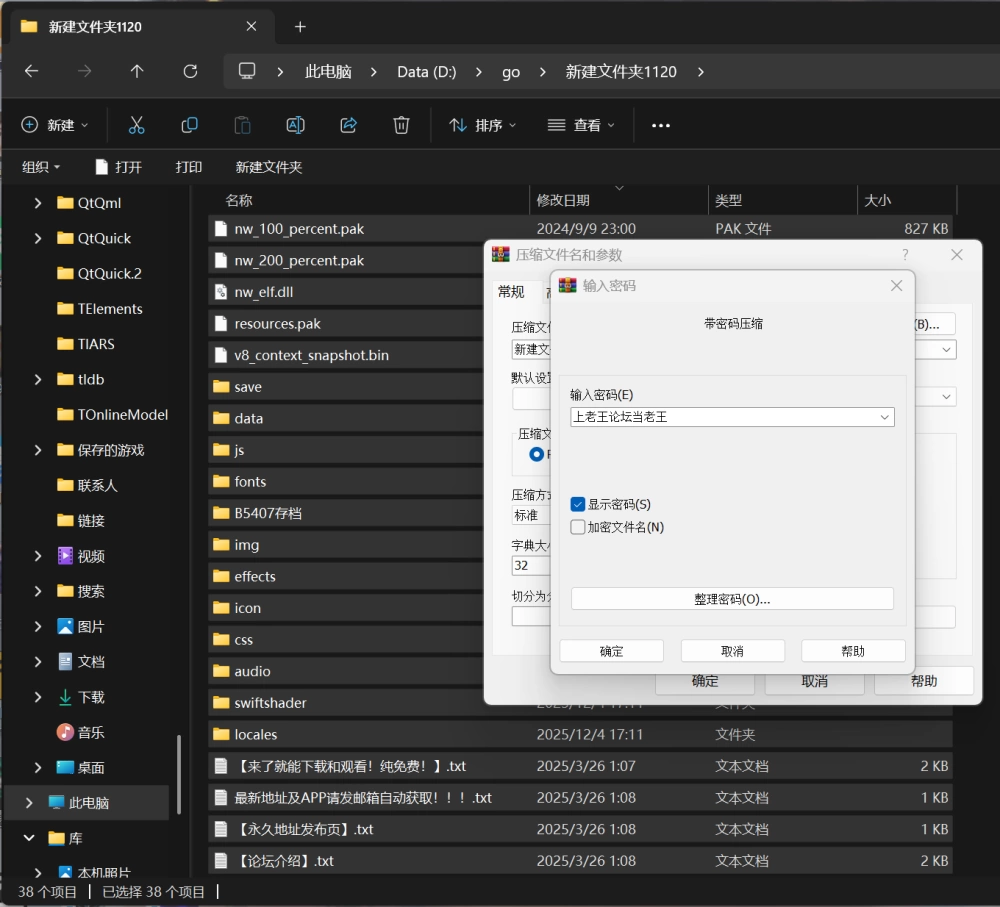Select the B5407存档 folder

point(346,513)
